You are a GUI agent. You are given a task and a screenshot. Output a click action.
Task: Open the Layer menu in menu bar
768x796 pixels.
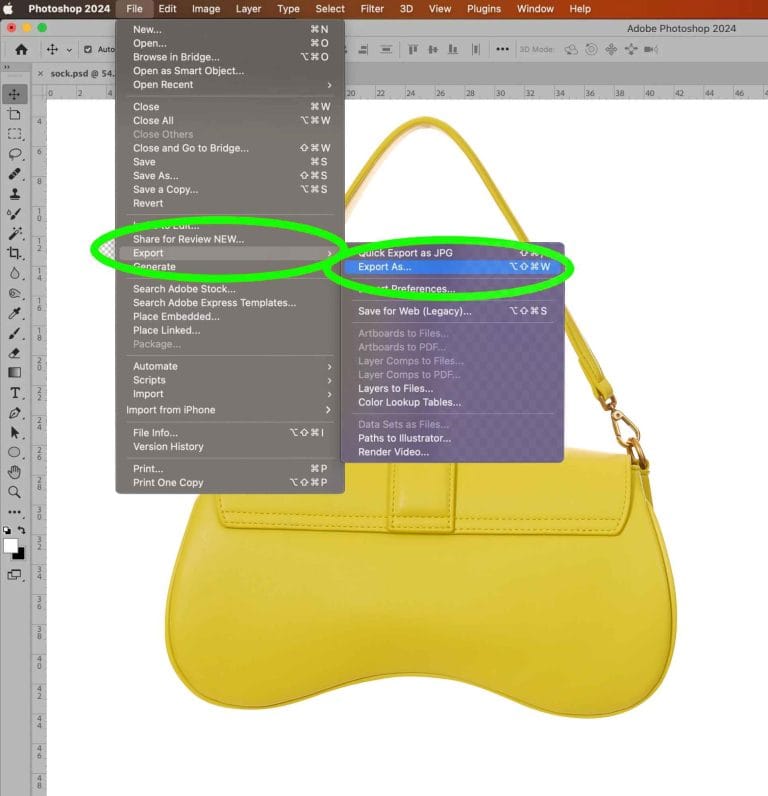[x=248, y=9]
